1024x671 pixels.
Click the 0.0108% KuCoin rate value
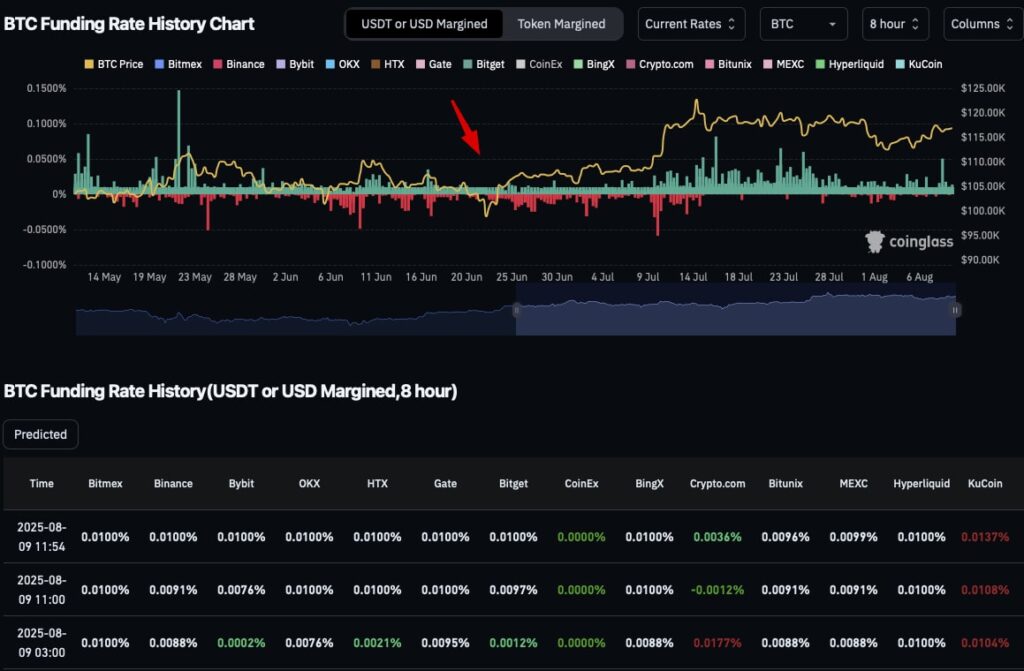(x=985, y=590)
